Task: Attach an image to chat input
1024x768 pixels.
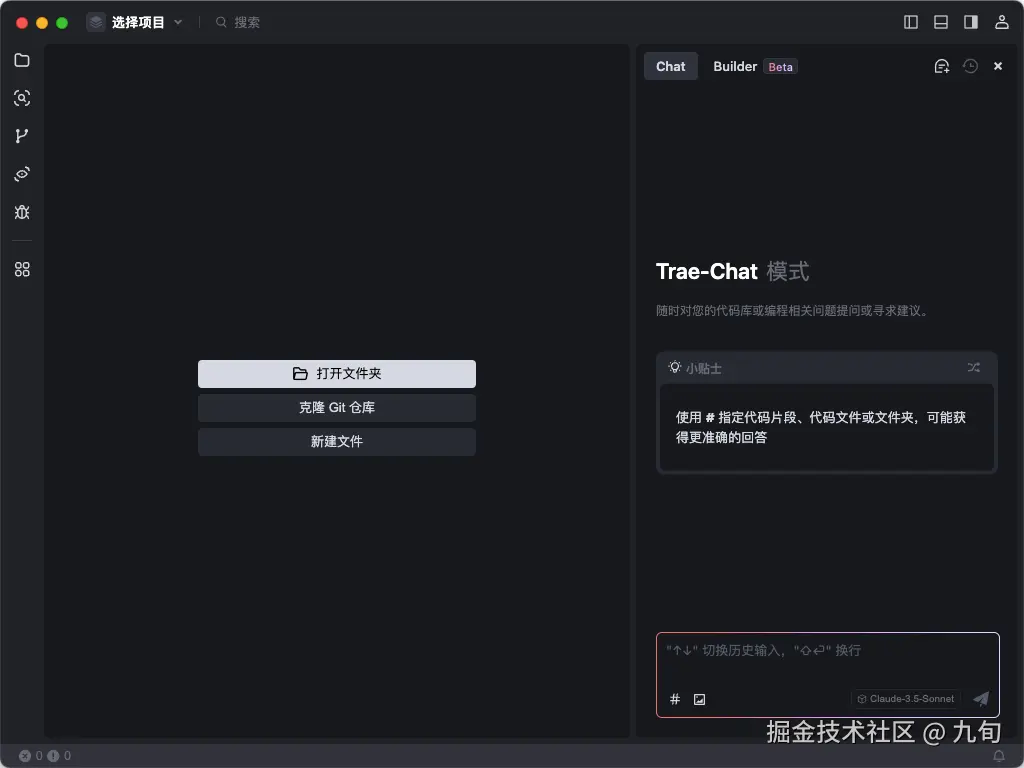Action: 699,699
